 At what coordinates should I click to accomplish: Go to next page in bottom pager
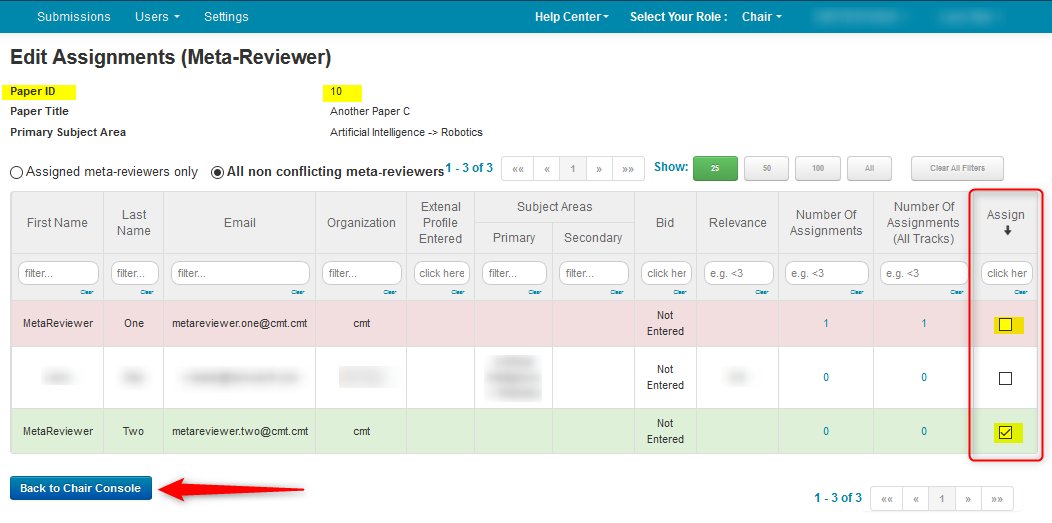pos(968,499)
